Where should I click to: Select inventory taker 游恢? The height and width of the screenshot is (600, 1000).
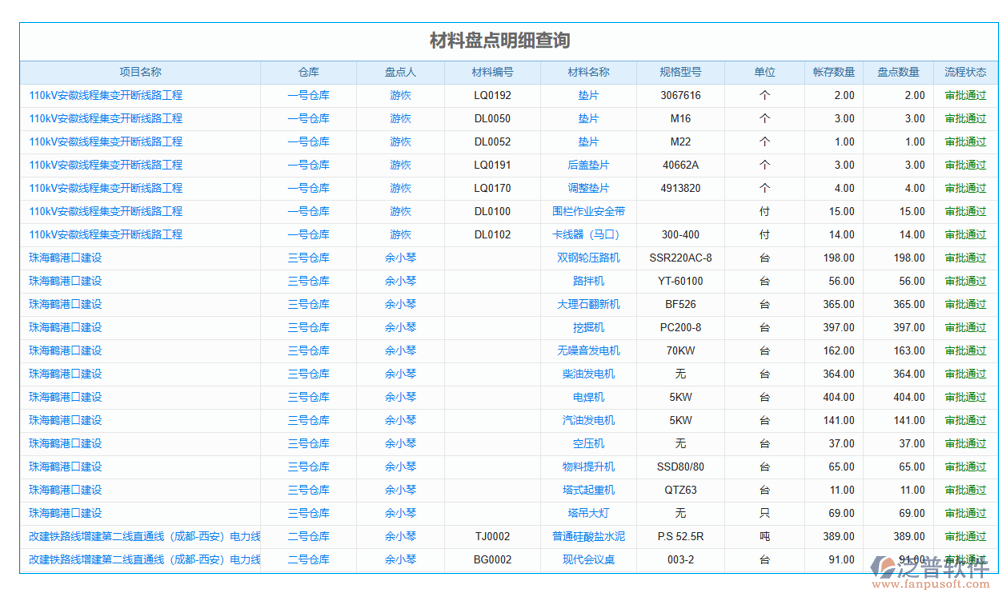click(399, 95)
